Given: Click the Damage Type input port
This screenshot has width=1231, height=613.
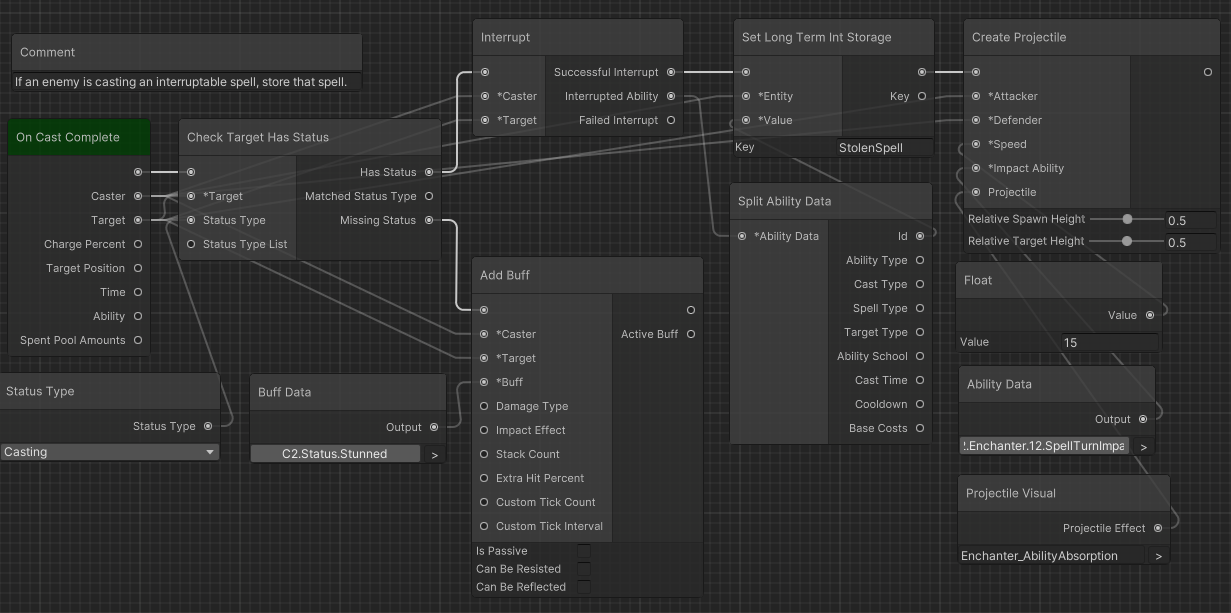Looking at the screenshot, I should [485, 406].
